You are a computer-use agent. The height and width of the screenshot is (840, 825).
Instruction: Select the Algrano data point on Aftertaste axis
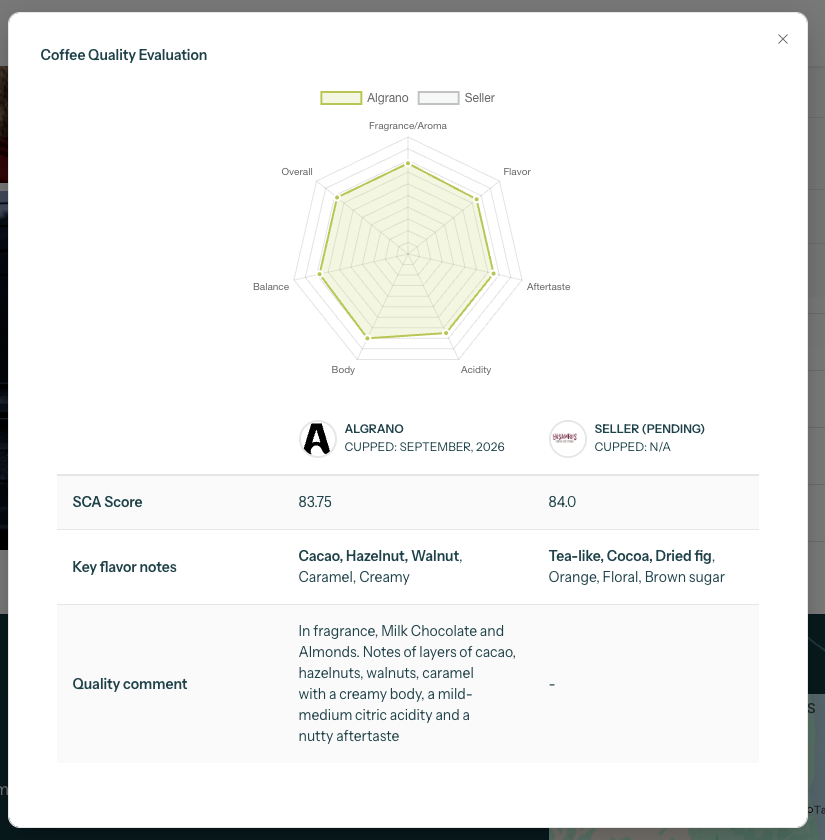(x=494, y=274)
